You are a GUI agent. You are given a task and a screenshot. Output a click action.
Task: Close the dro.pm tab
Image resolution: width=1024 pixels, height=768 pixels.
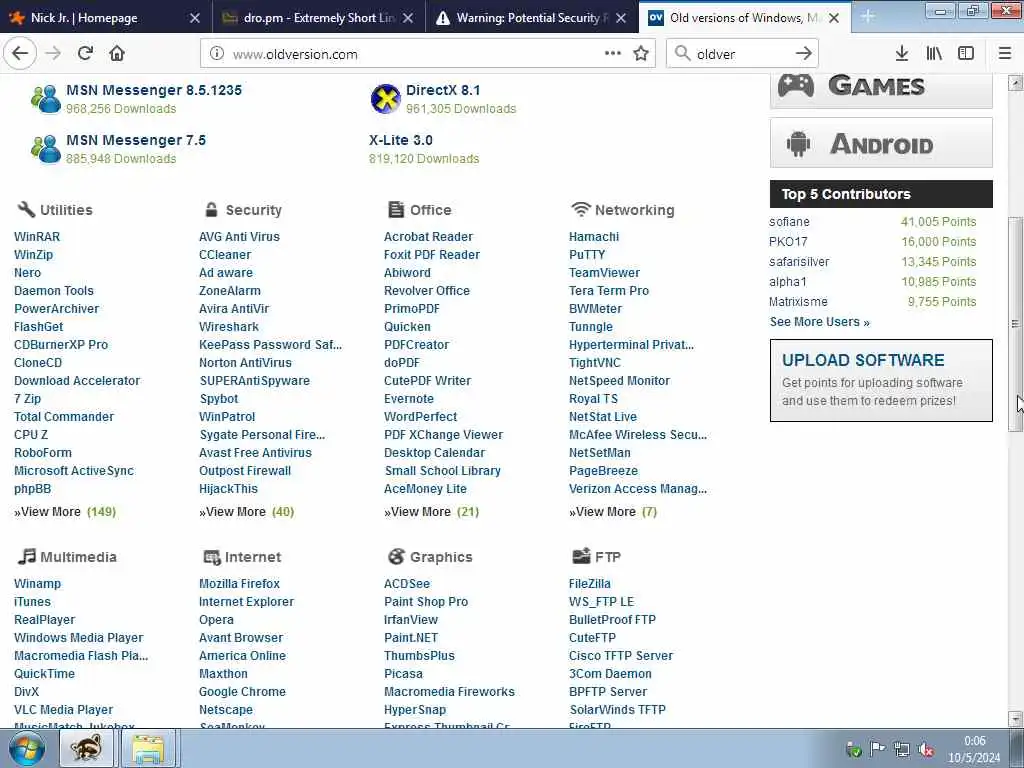click(408, 18)
